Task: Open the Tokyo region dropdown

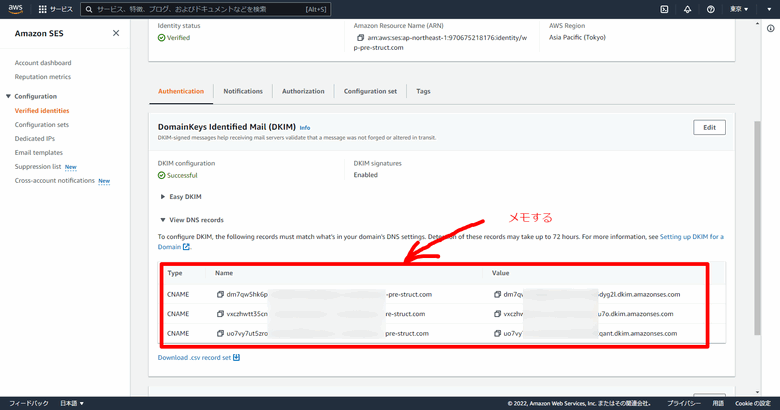Action: tap(739, 9)
